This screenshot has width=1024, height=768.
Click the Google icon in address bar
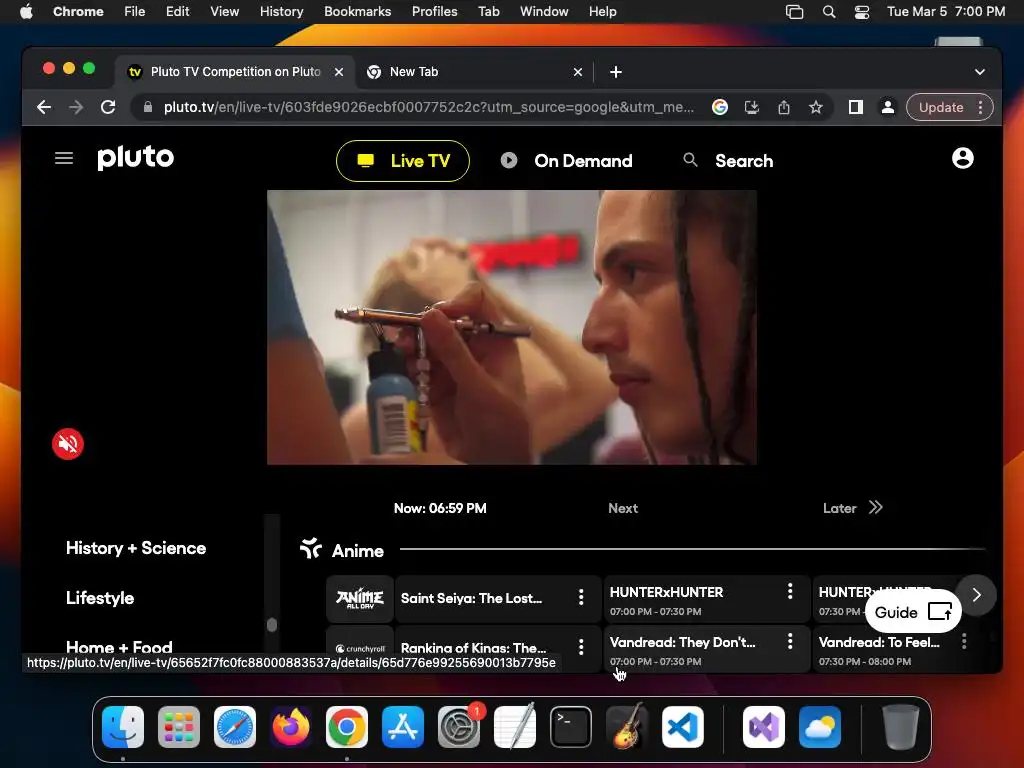[x=720, y=107]
